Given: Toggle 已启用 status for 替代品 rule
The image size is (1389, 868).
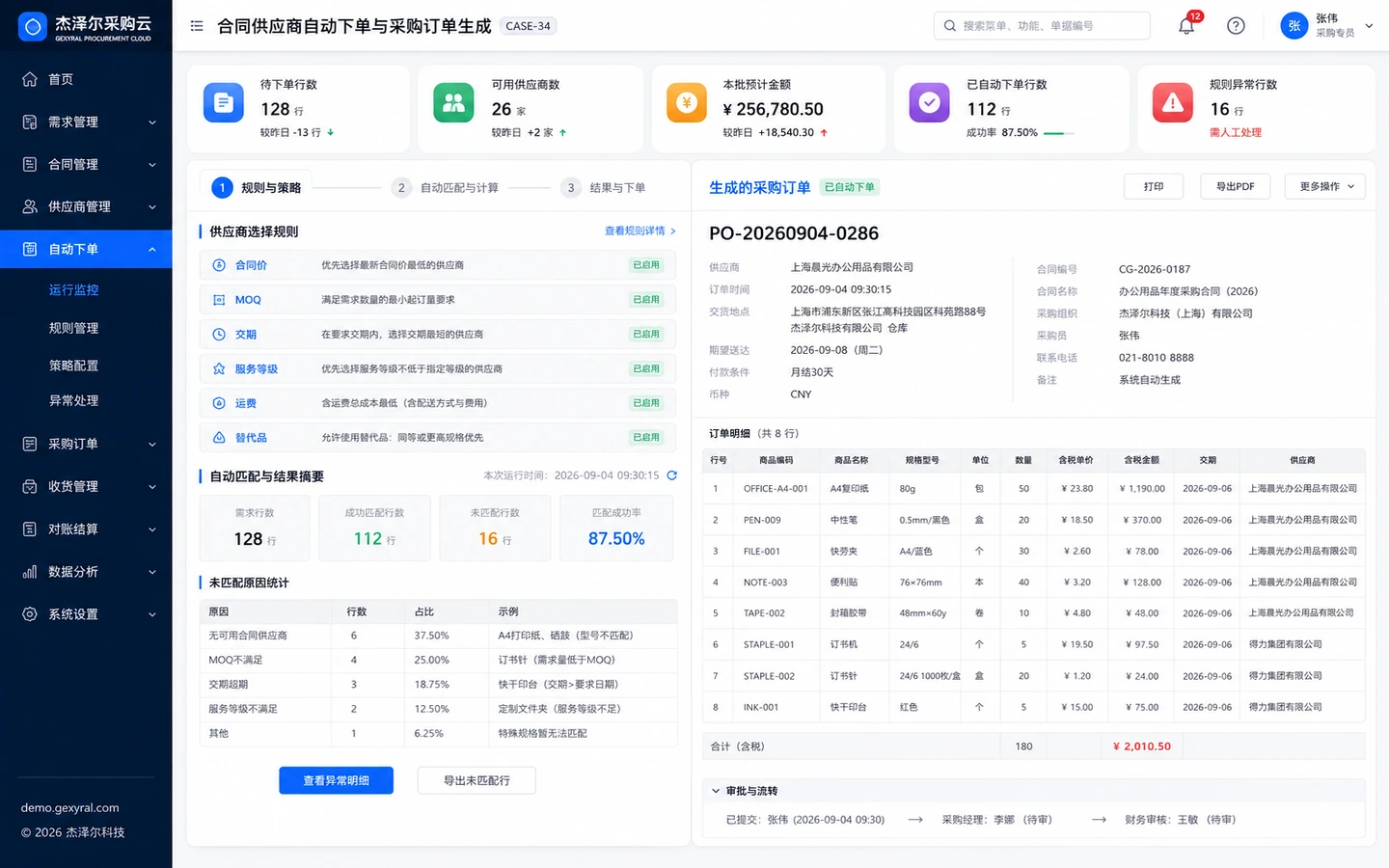Looking at the screenshot, I should click(x=646, y=438).
